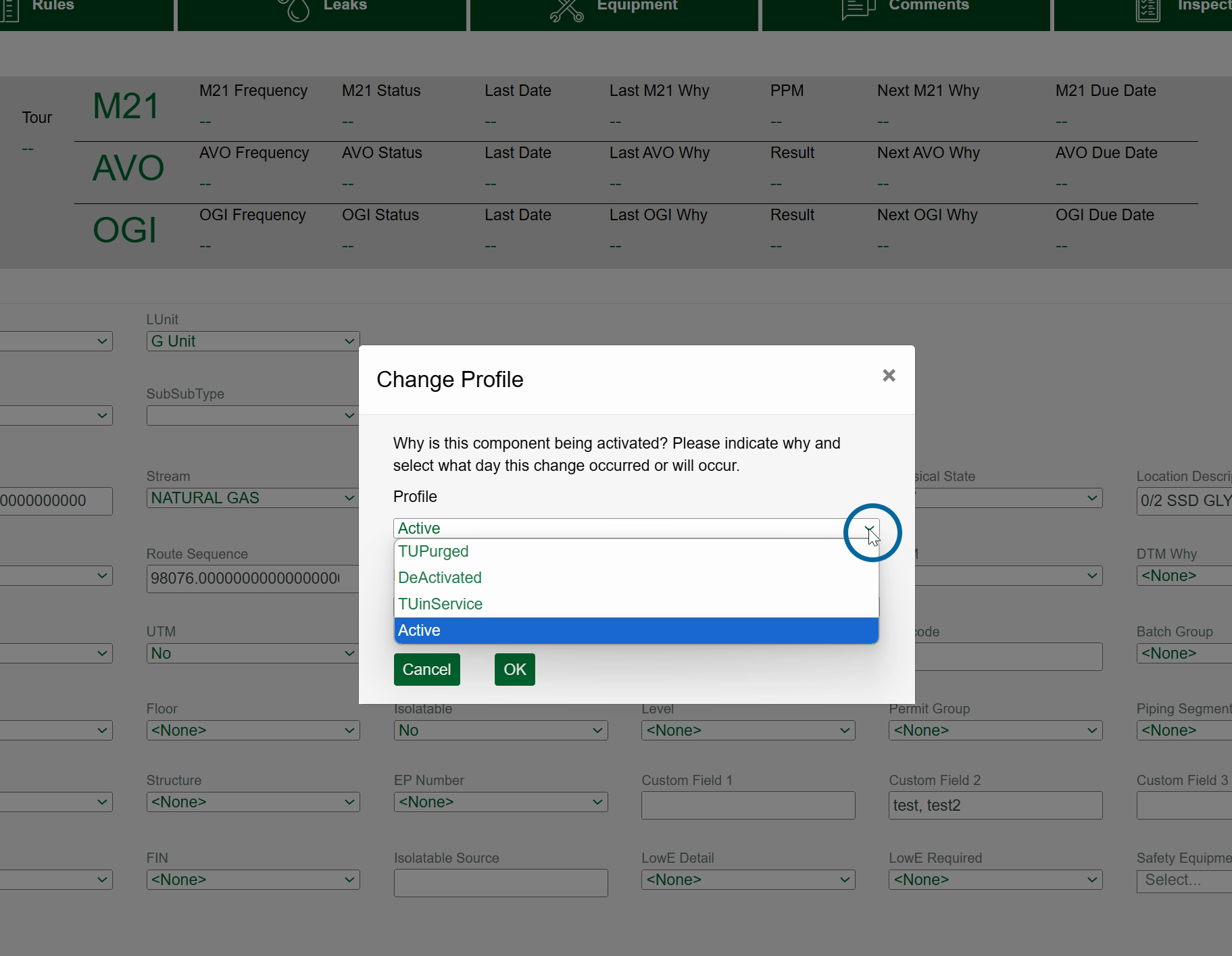Click the Isolatable Source input field
This screenshot has width=1232, height=956.
pos(501,883)
